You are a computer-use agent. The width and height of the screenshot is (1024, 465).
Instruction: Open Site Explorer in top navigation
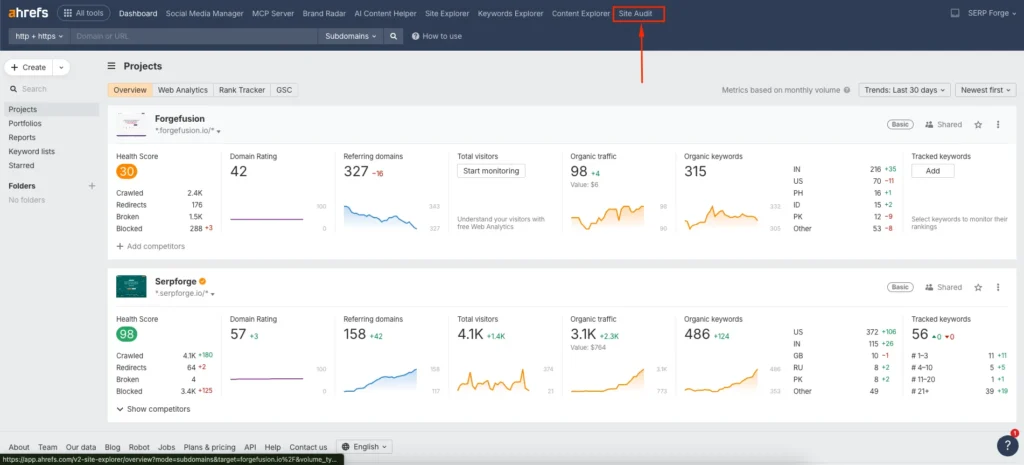click(x=447, y=13)
